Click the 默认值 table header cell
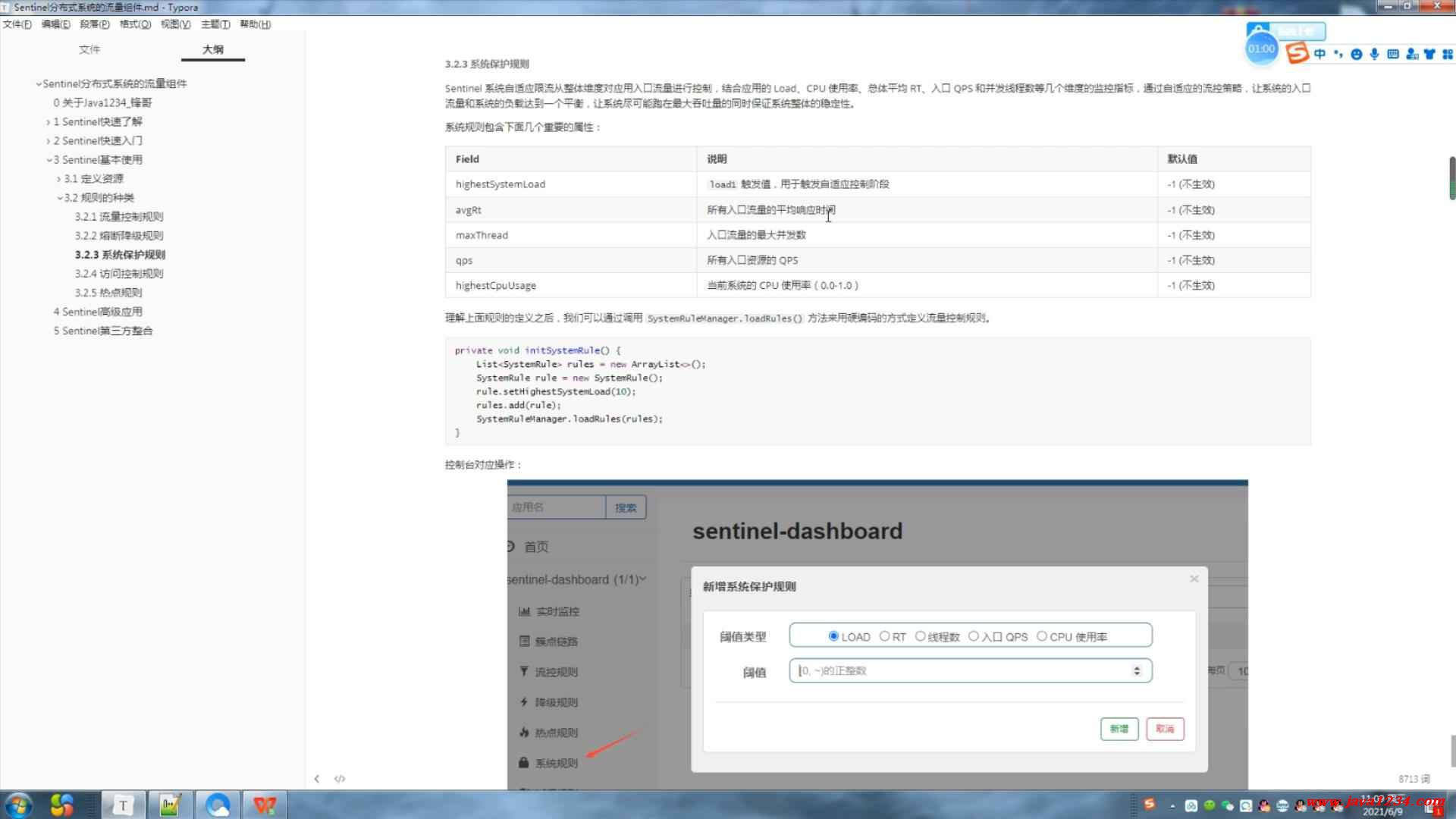Screen dimensions: 1456x819 1234,159
